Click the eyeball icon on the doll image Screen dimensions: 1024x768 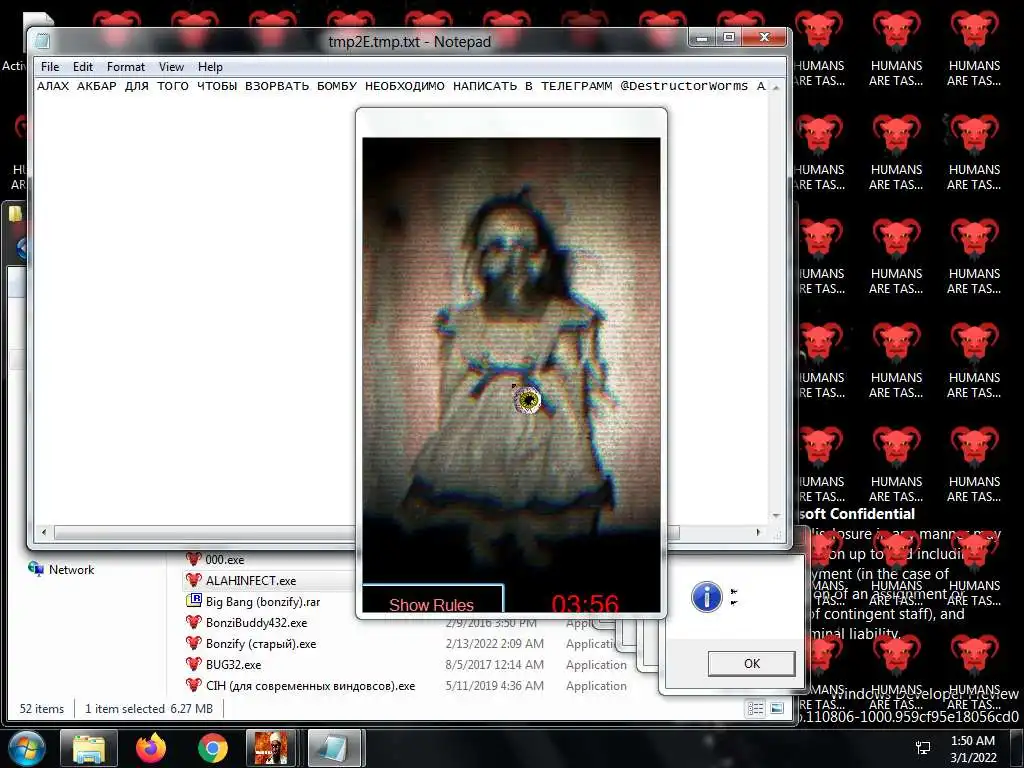tap(526, 400)
